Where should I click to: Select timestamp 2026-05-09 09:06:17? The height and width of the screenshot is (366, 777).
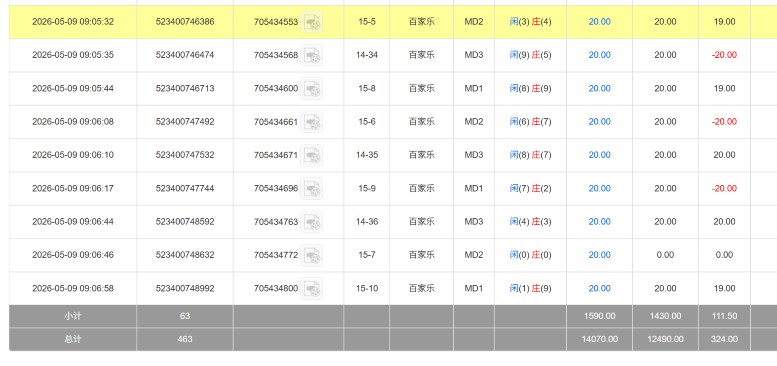[x=73, y=188]
